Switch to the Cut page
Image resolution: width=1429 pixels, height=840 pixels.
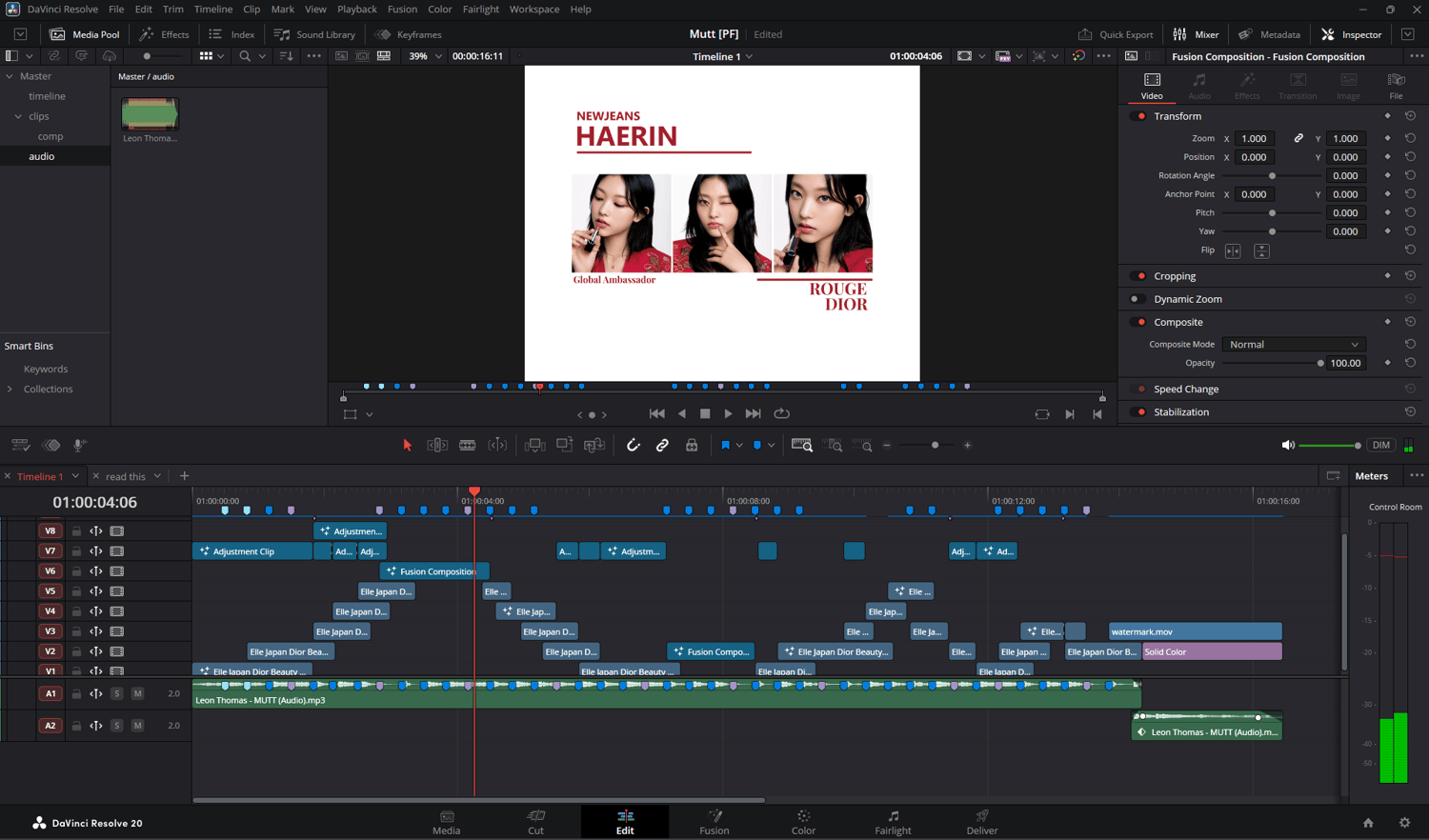[536, 823]
